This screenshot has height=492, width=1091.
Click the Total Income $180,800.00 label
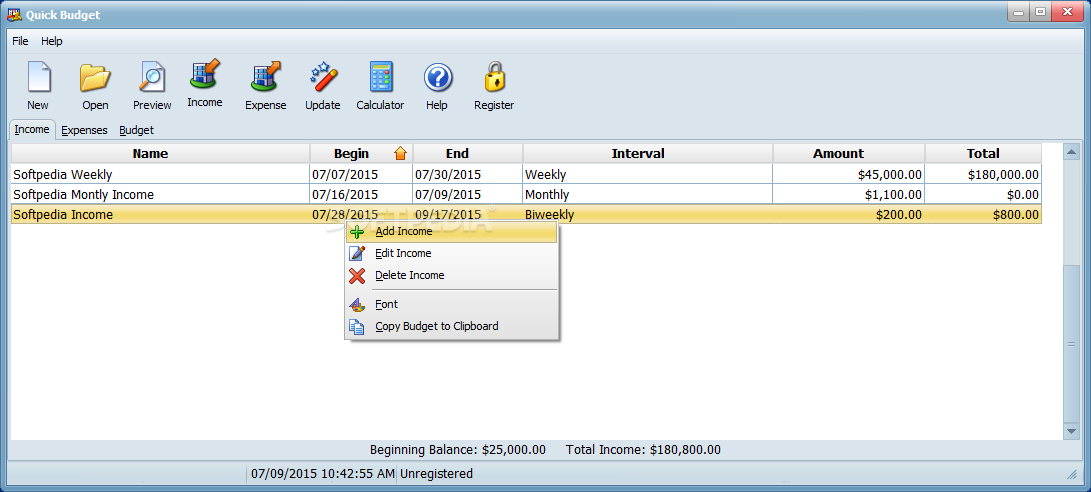click(644, 450)
